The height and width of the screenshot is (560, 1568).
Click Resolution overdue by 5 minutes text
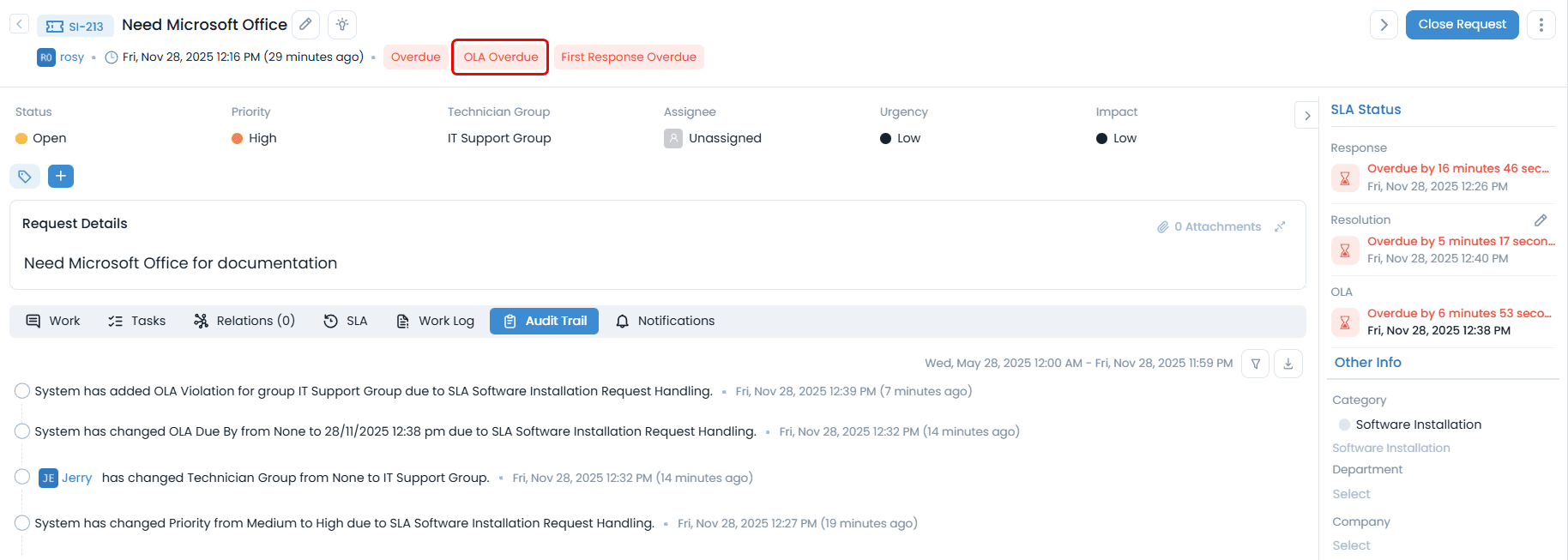pos(1461,241)
